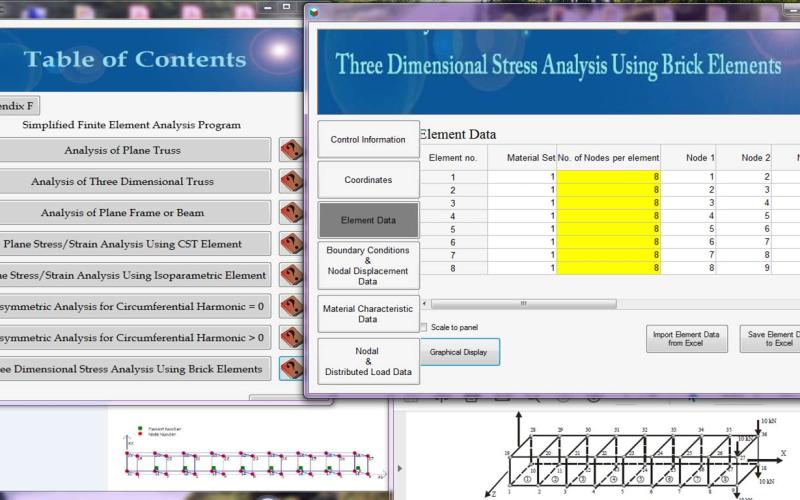Open help icon beside Analysis of Plane Truss
This screenshot has width=800, height=500.
tap(291, 150)
